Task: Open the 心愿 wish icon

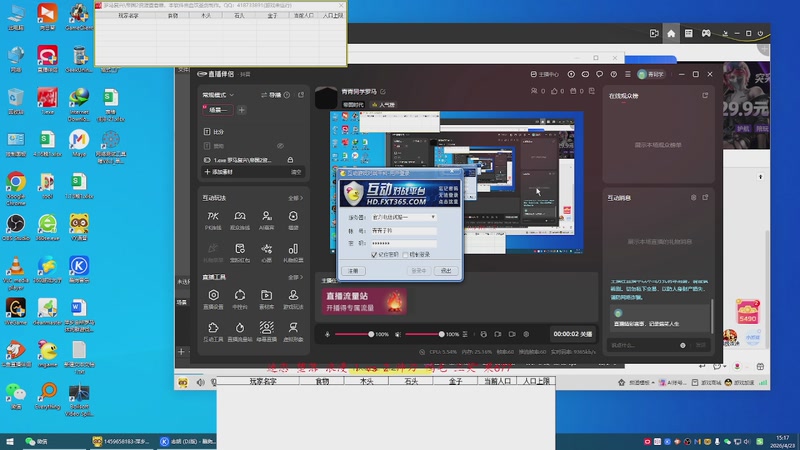Action: (x=266, y=253)
